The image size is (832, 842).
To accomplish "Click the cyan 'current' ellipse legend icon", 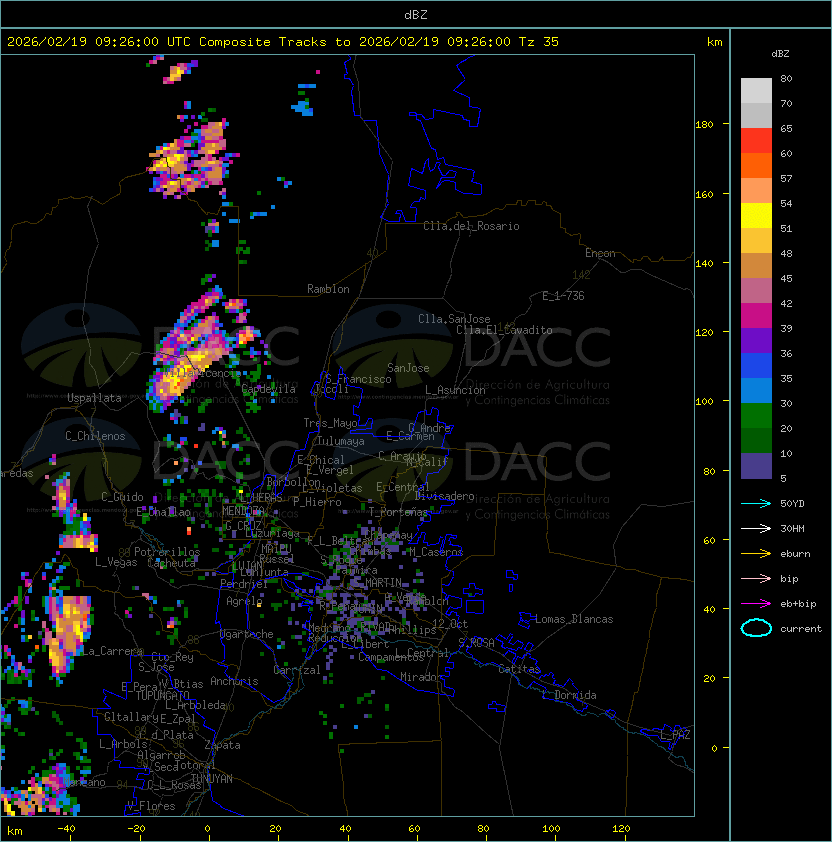I will coord(756,628).
